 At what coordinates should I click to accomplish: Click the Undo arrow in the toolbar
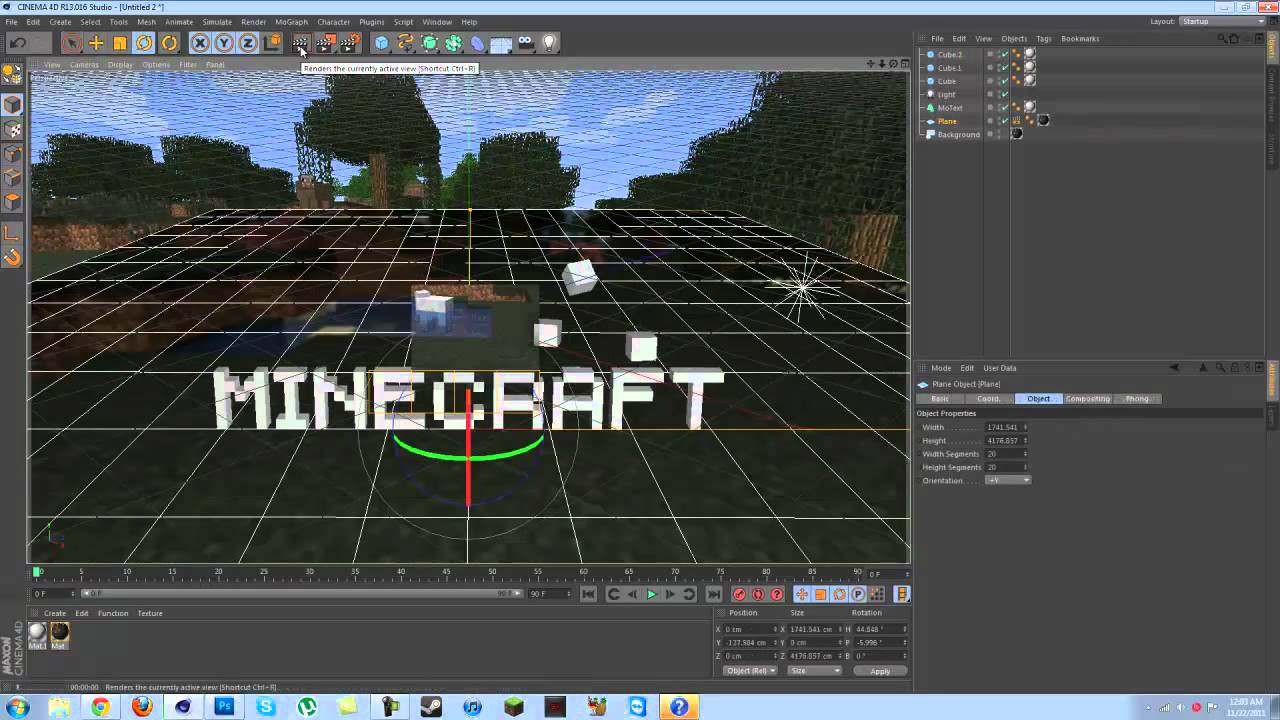tap(17, 43)
